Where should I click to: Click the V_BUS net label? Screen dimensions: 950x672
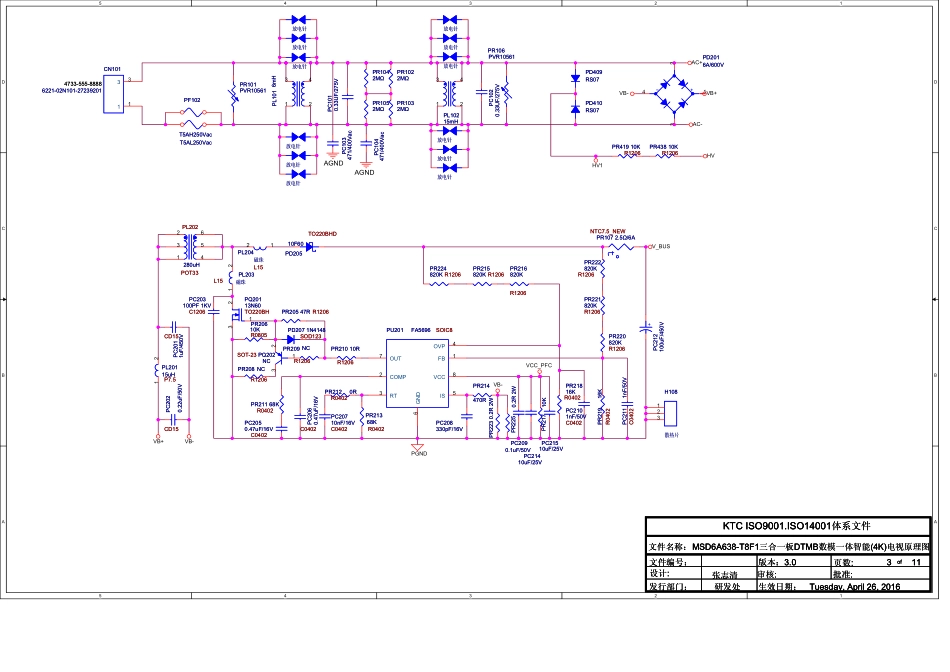pos(659,246)
